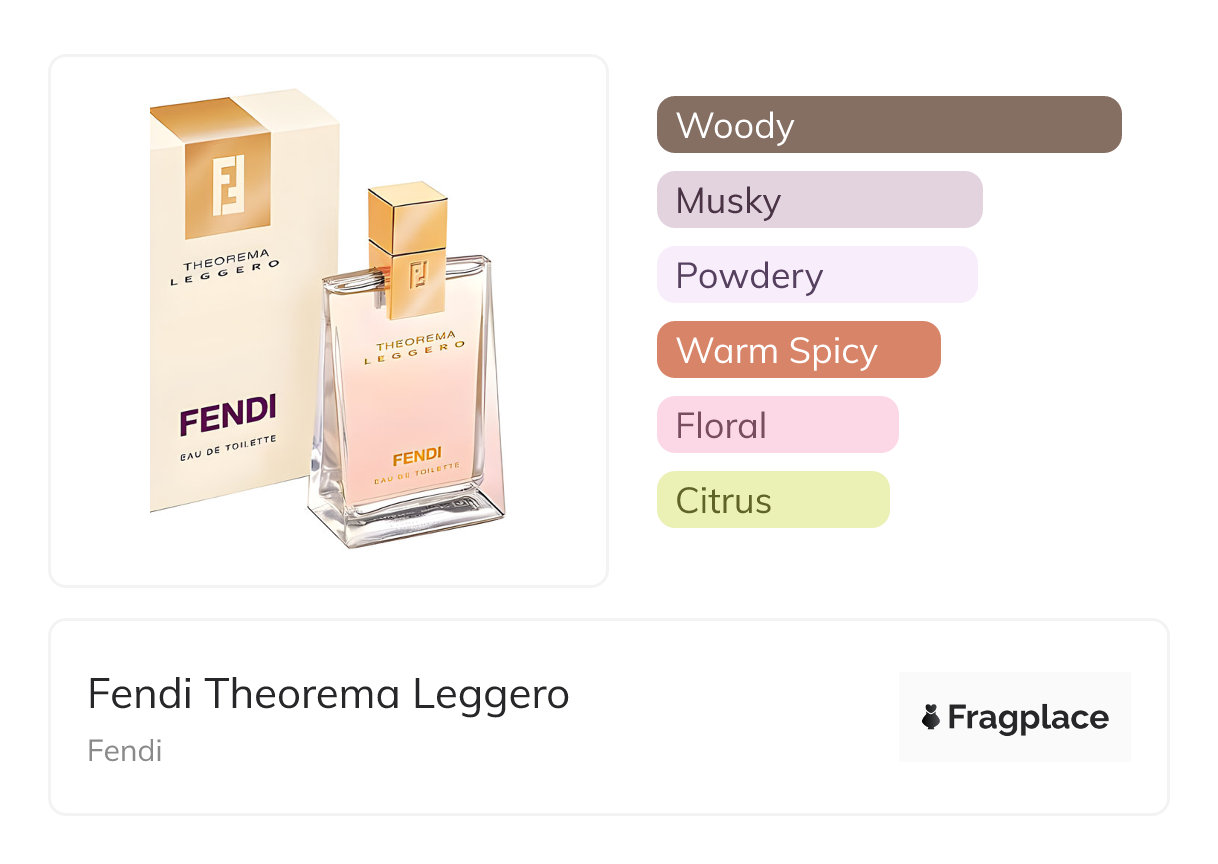Select the Musky accord bar

[x=819, y=200]
